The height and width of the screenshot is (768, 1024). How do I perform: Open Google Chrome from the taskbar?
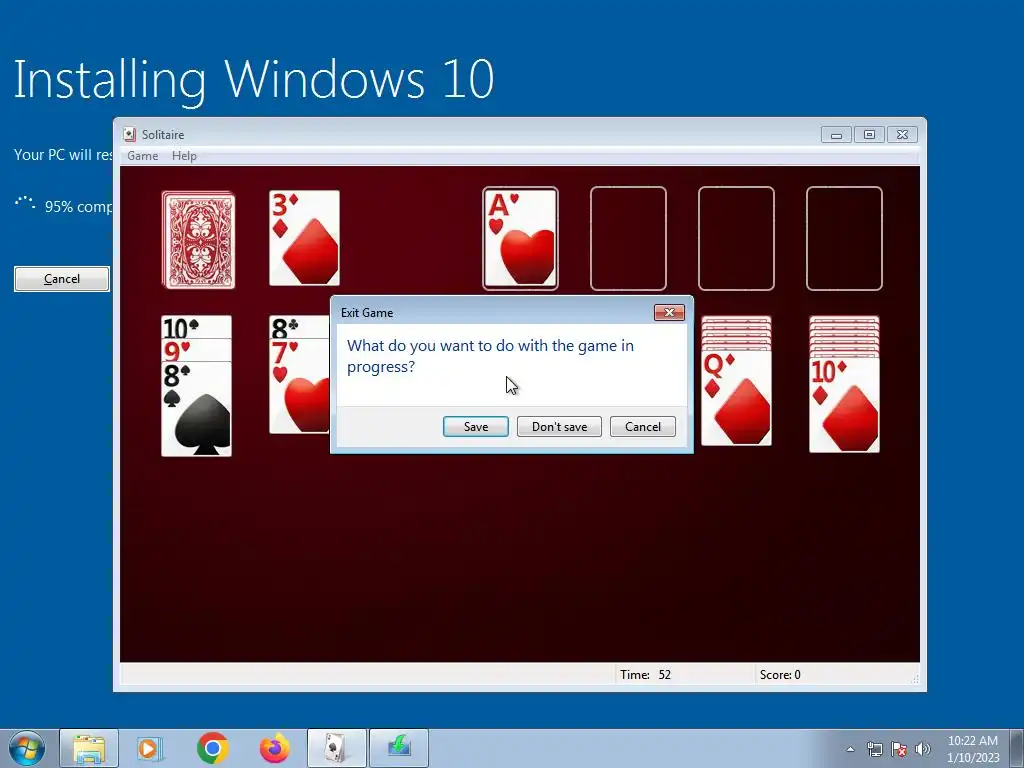[x=212, y=748]
